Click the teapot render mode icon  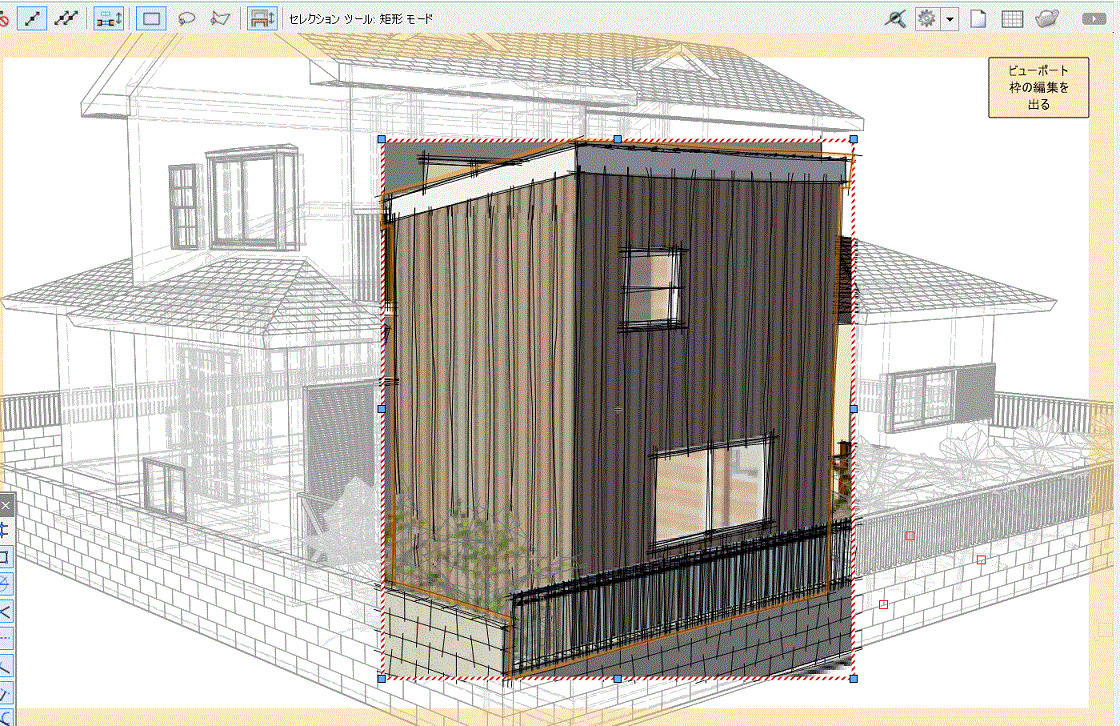point(1046,19)
